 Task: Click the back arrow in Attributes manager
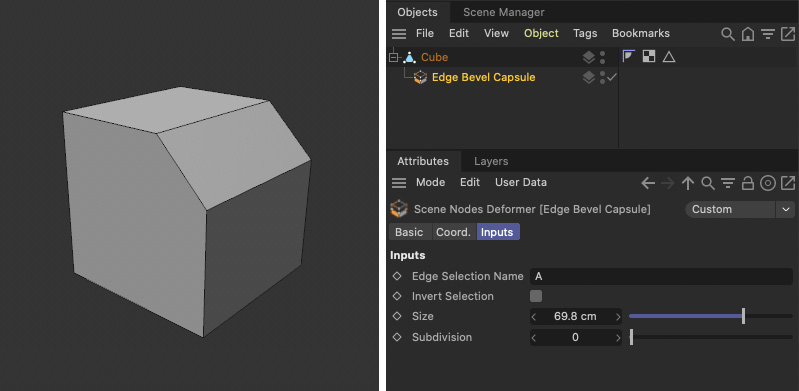click(648, 183)
